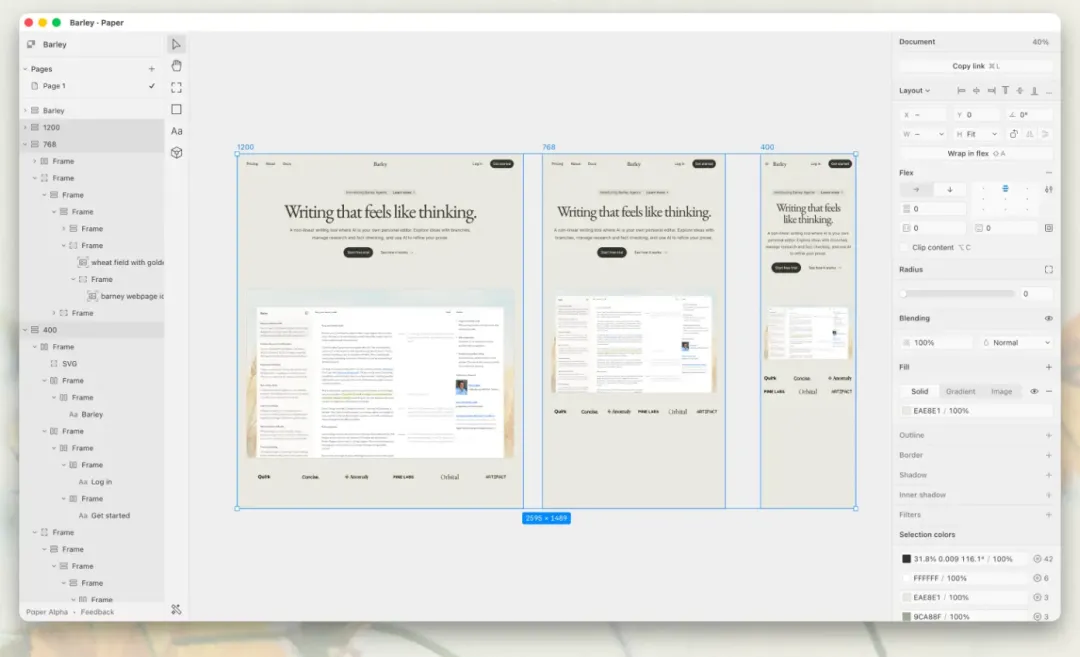This screenshot has width=1080, height=657.
Task: Activate the Text tool (Aa)
Action: pos(176,131)
